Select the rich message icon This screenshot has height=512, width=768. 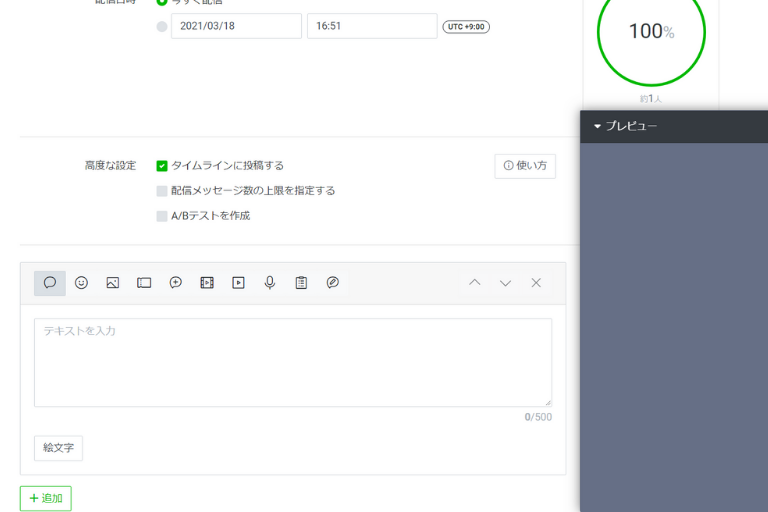tap(175, 283)
